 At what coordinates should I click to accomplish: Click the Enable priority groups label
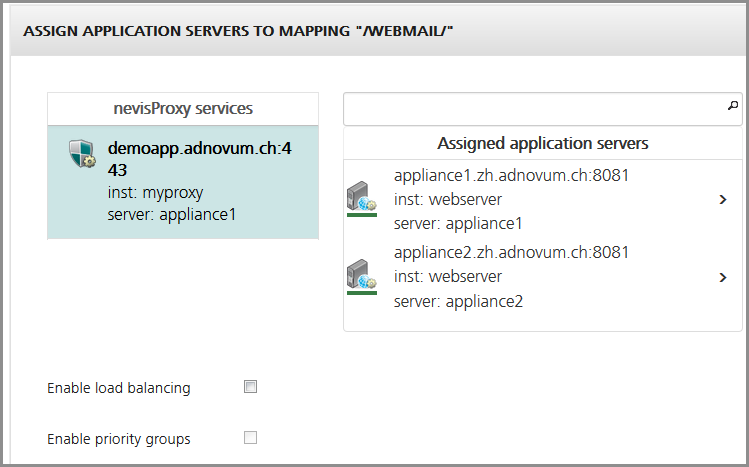pyautogui.click(x=118, y=439)
